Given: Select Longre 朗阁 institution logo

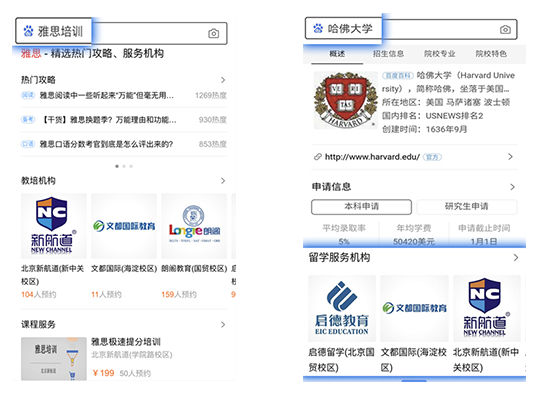Looking at the screenshot, I should pyautogui.click(x=194, y=226).
